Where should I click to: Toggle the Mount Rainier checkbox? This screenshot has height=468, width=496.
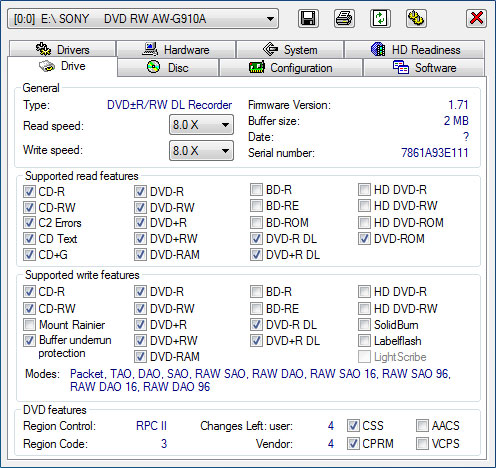[29, 324]
